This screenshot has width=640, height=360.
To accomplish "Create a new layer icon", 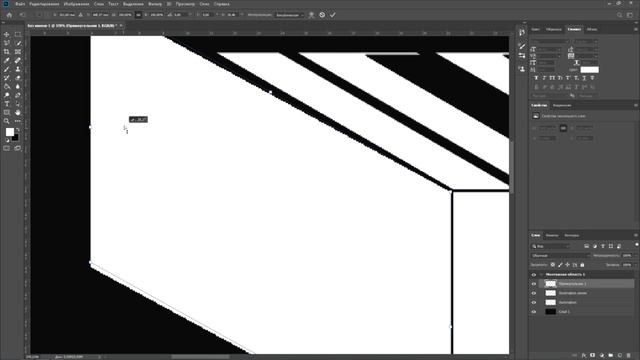I will coord(620,356).
